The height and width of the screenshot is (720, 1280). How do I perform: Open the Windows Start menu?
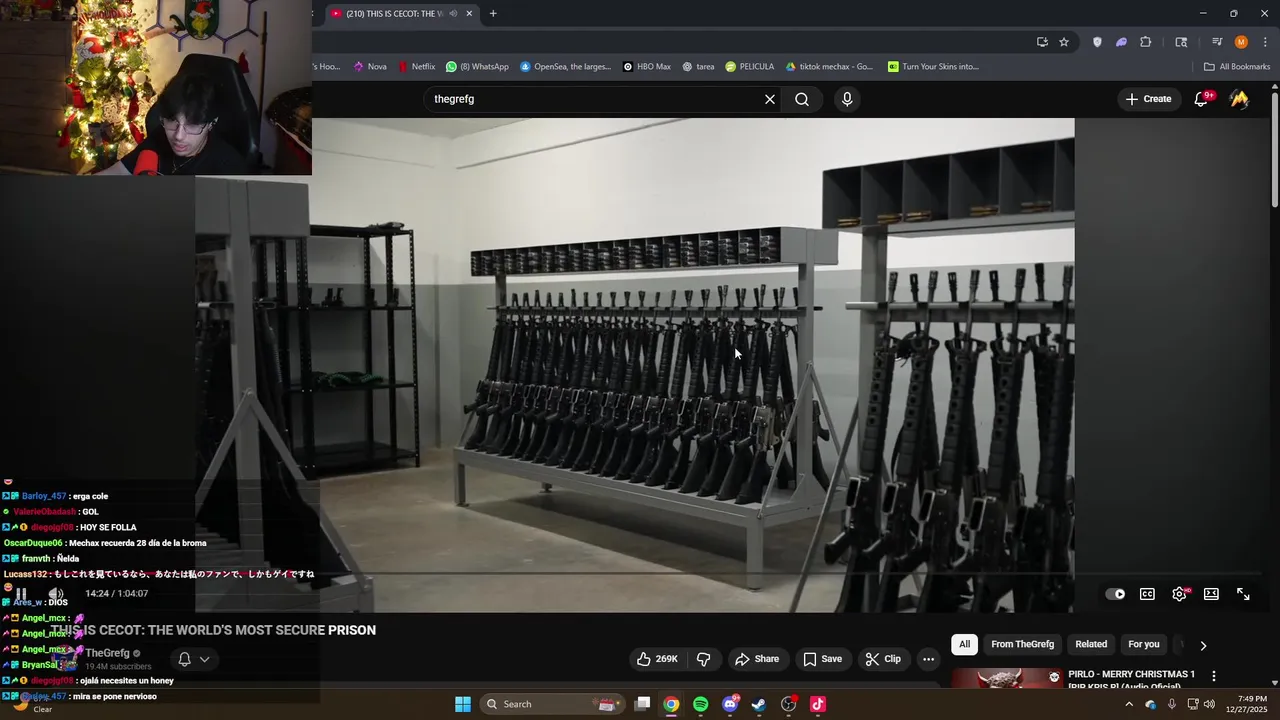tap(463, 704)
